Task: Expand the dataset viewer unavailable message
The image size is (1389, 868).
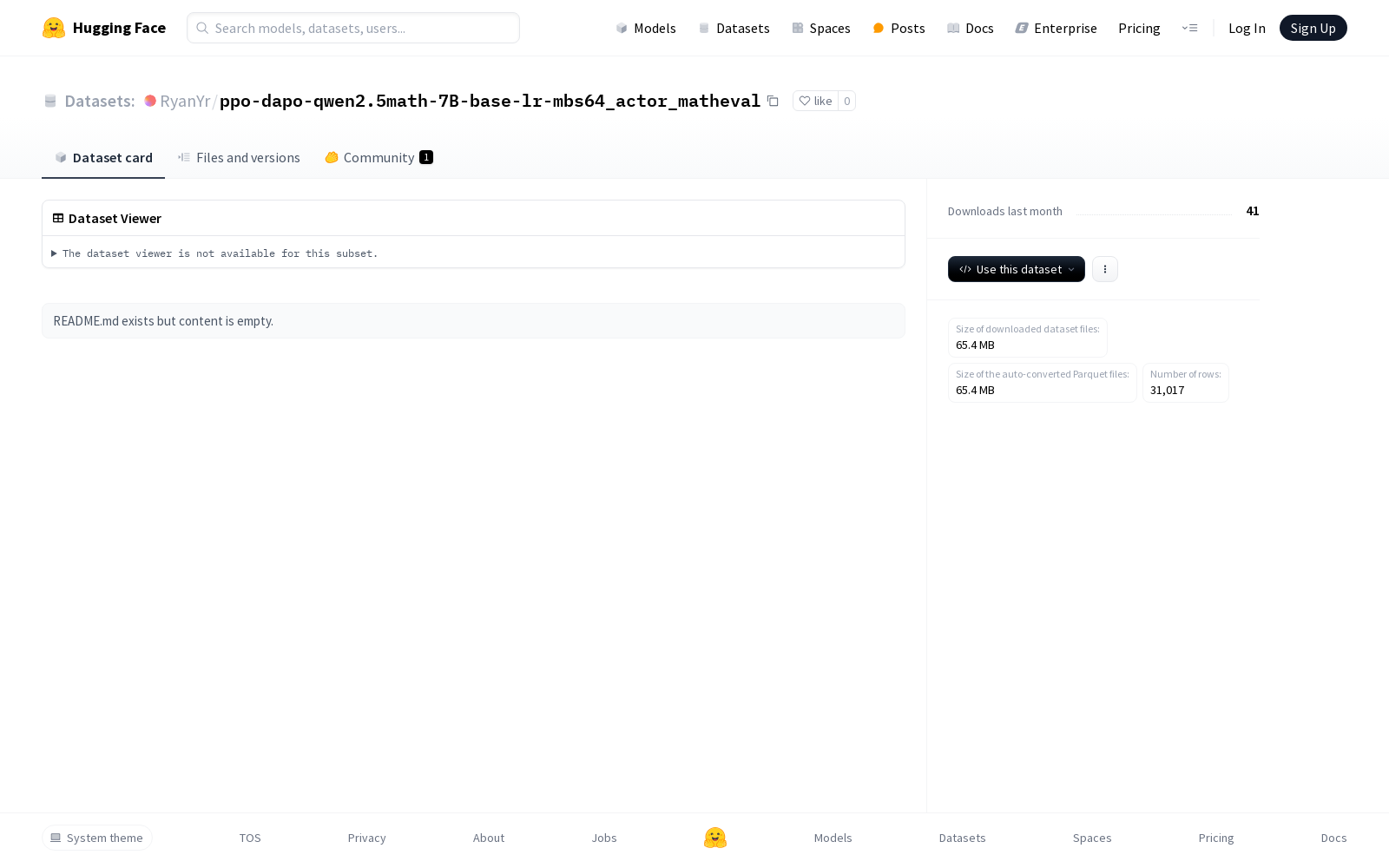Action: [214, 253]
